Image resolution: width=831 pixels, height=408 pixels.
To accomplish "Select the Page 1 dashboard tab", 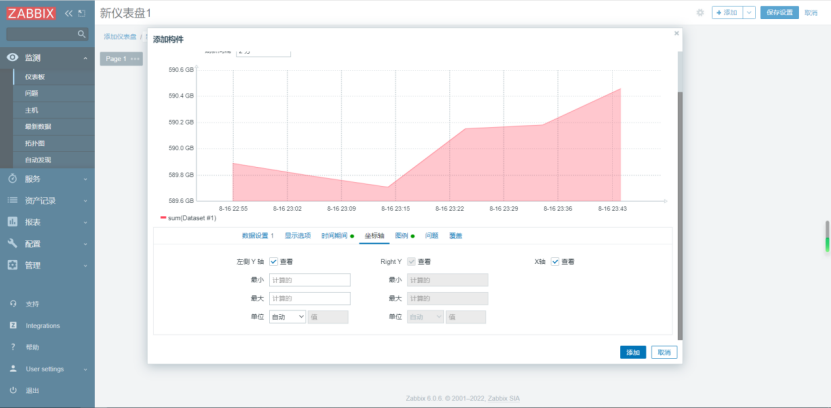I will [x=121, y=59].
